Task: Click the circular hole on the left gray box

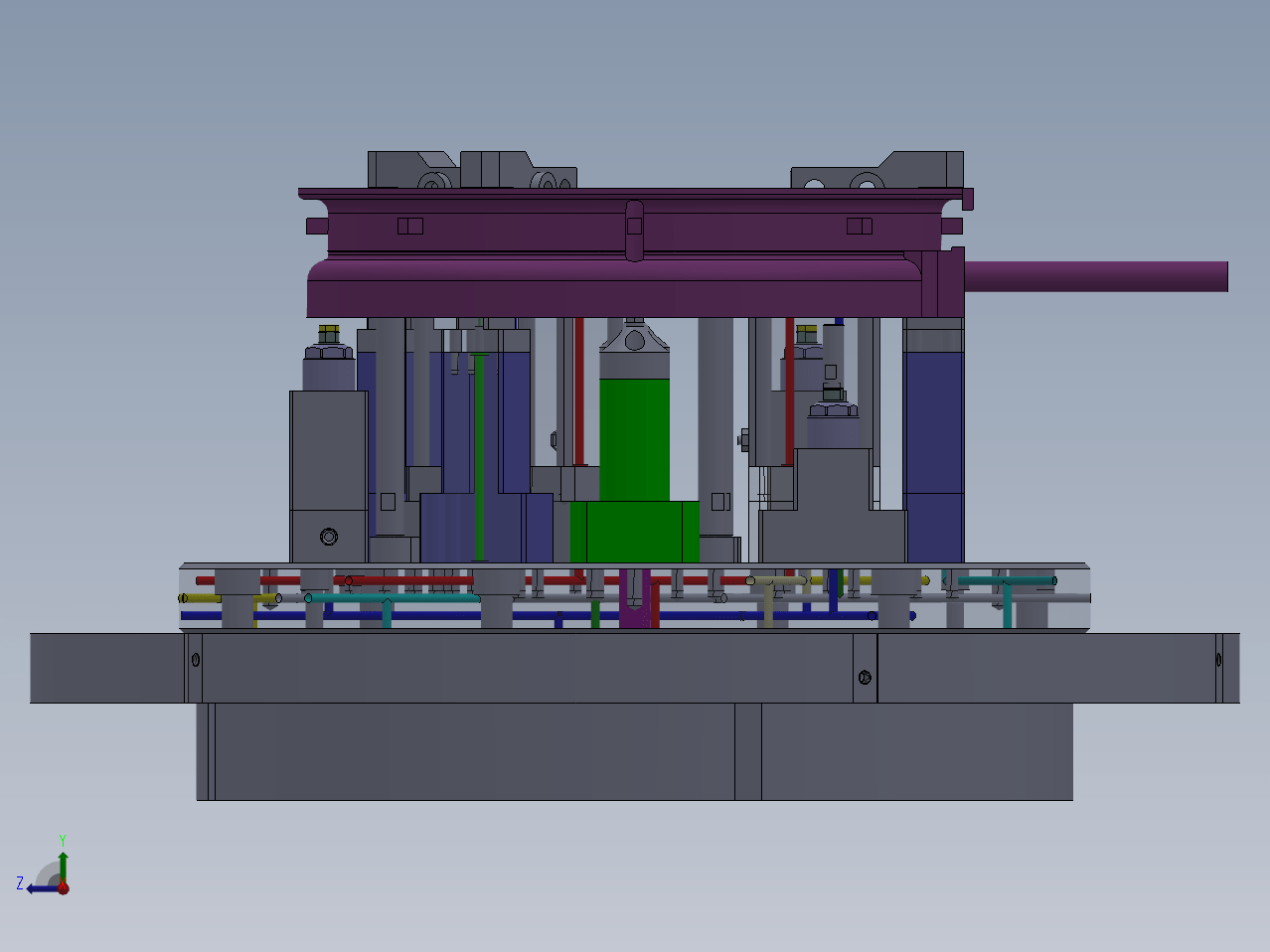Action: click(329, 537)
